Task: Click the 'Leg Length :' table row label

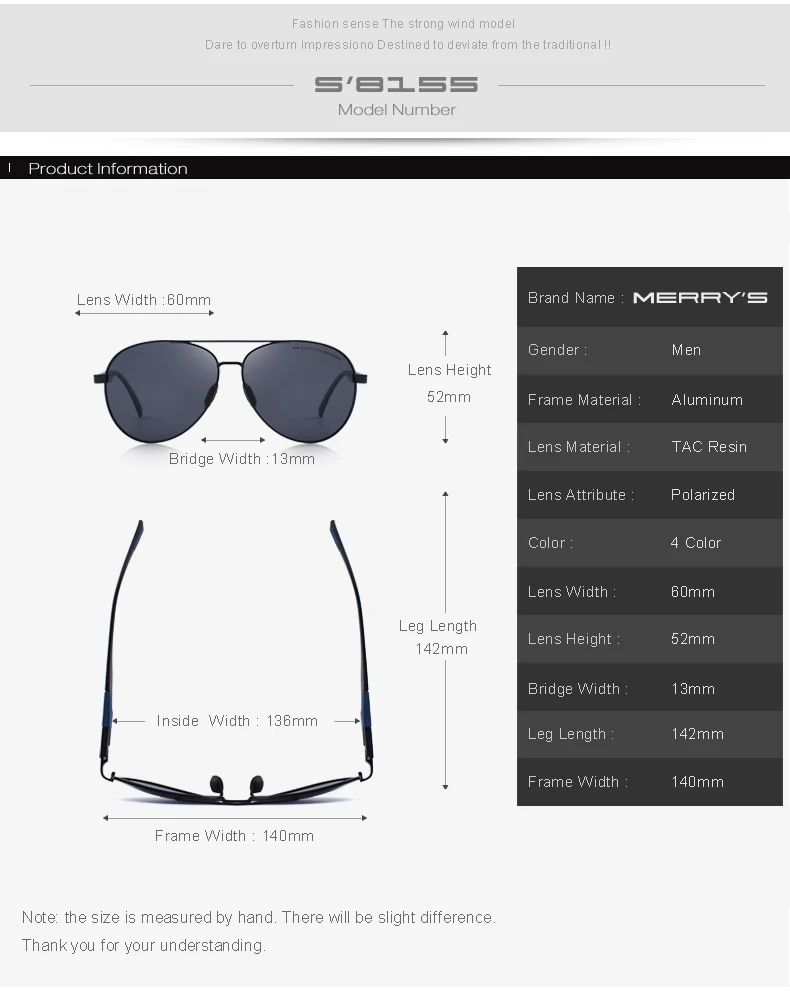Action: 571,735
